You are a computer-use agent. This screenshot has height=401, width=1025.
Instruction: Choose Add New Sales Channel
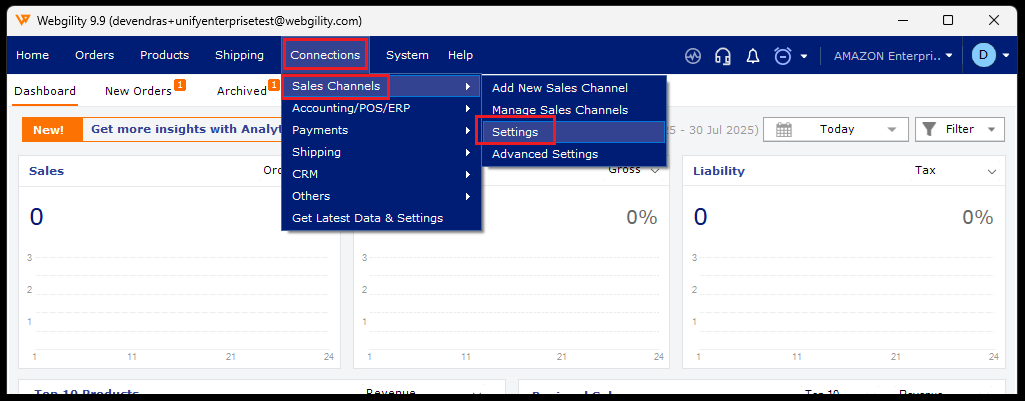pyautogui.click(x=560, y=88)
